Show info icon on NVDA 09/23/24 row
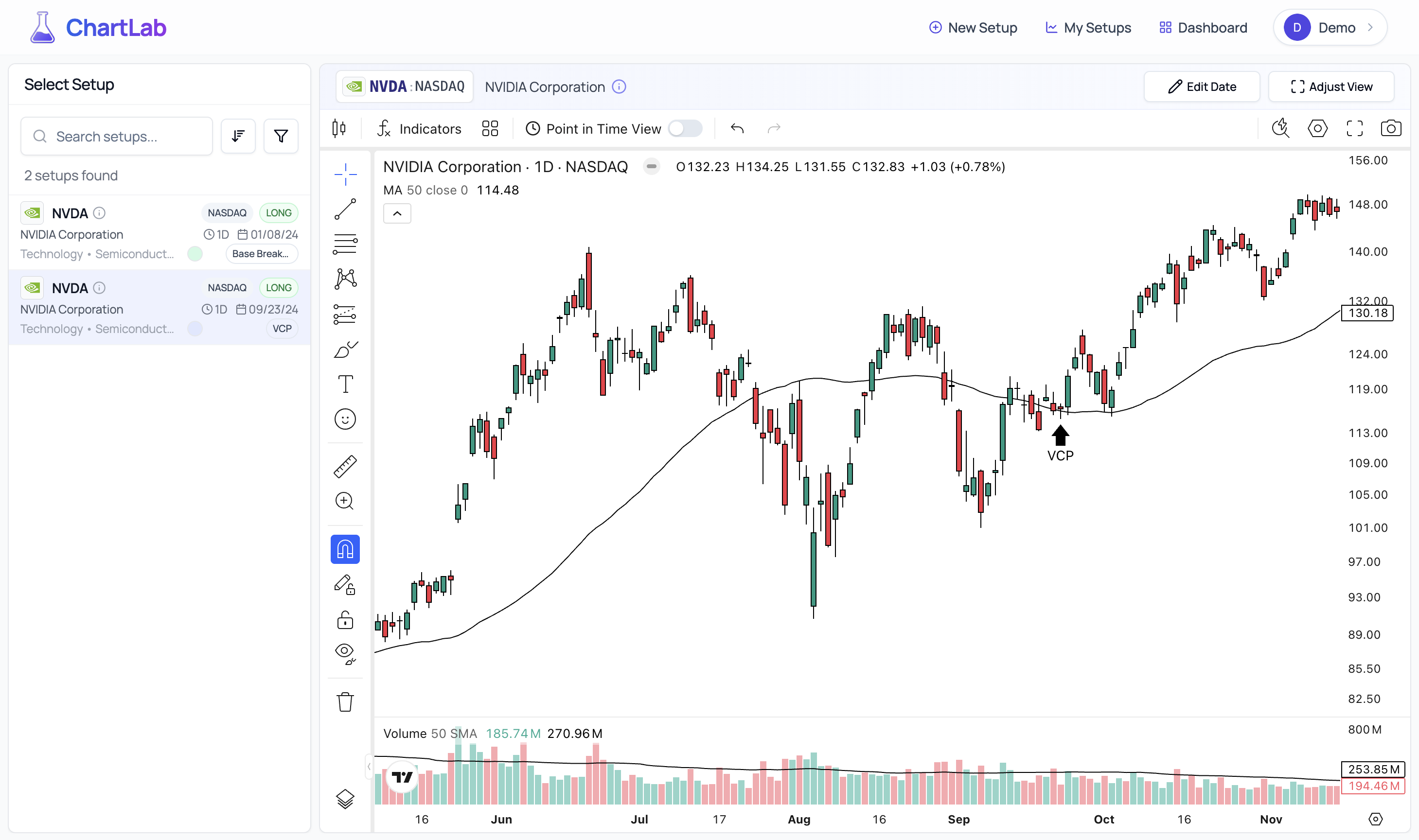 tap(99, 288)
